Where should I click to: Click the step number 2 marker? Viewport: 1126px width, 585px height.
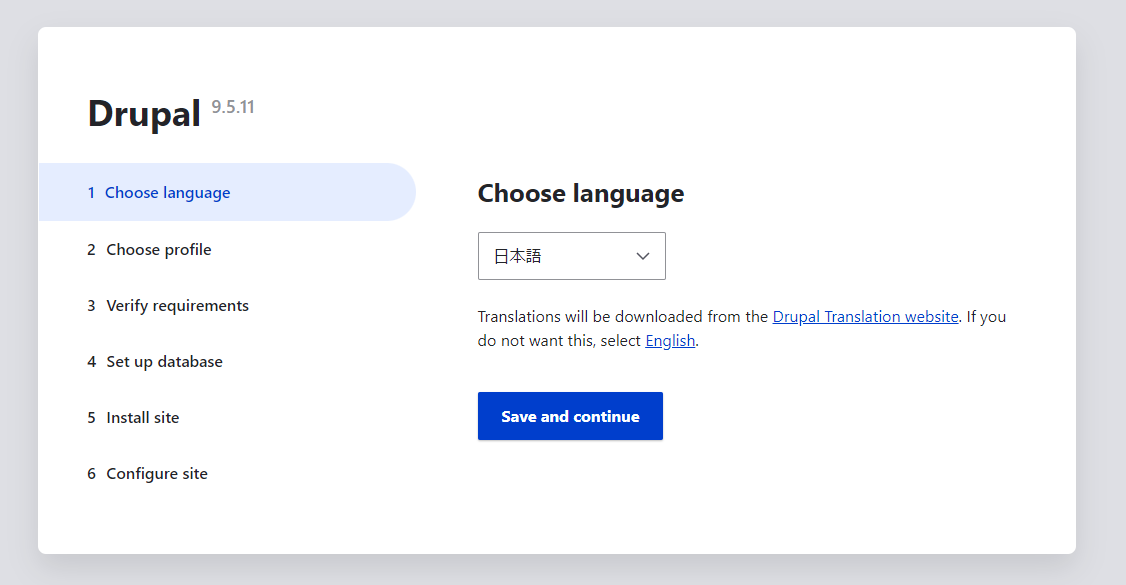tap(91, 249)
